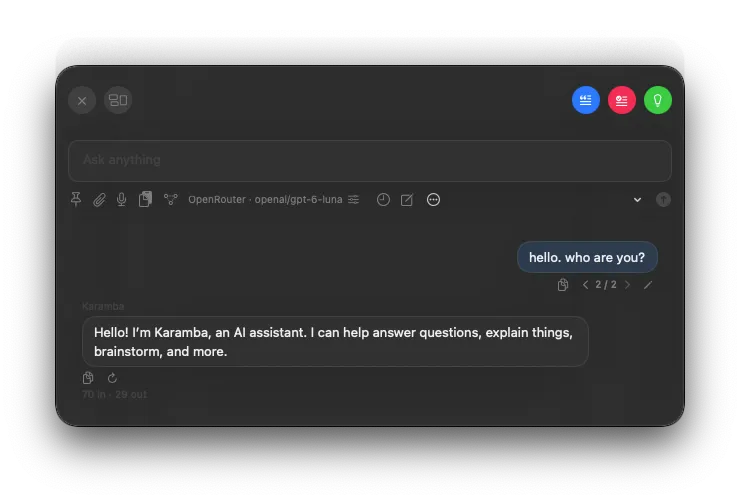This screenshot has height=500, width=740.
Task: Start a new chat with compose icon
Action: point(407,200)
